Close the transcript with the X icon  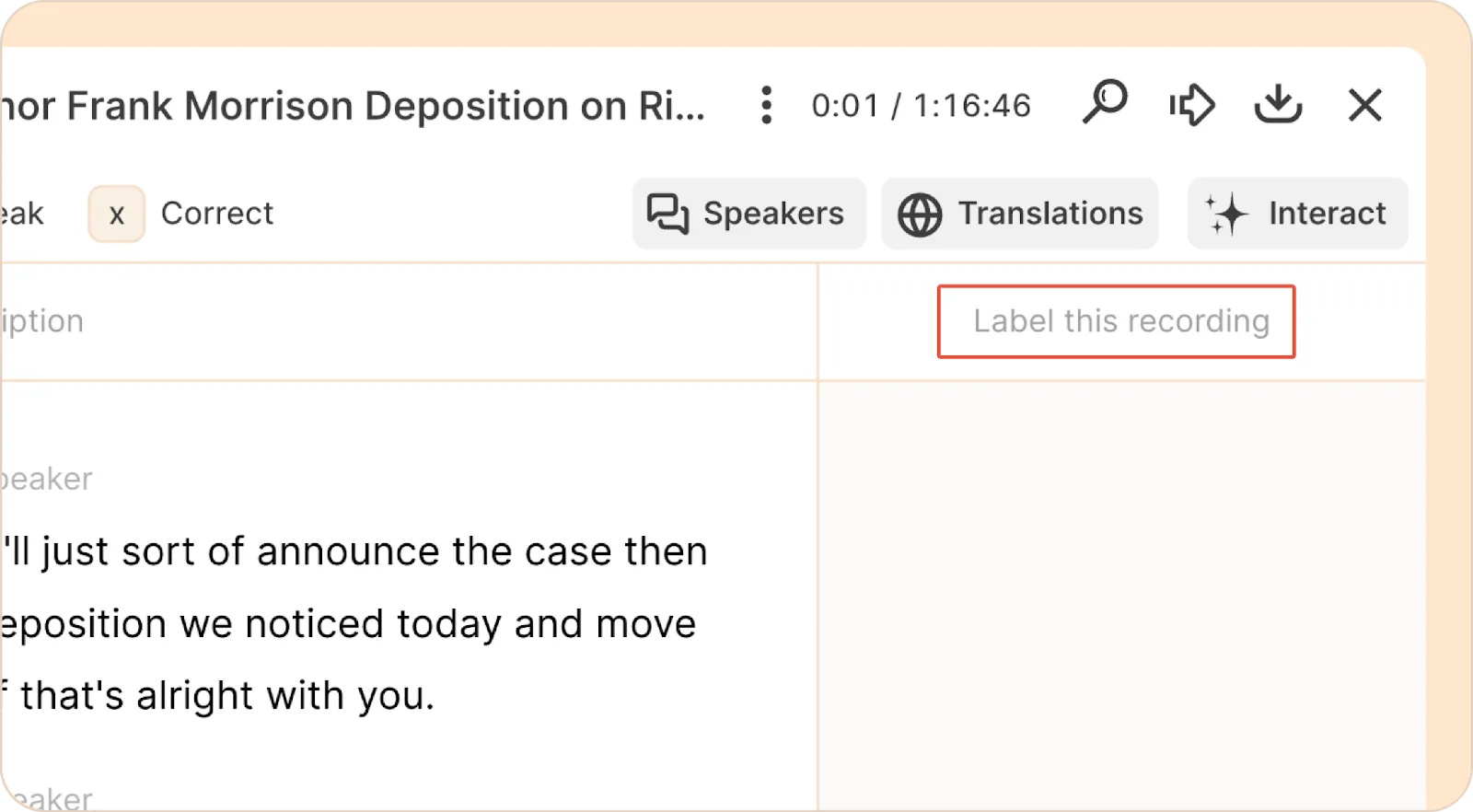[x=1365, y=105]
